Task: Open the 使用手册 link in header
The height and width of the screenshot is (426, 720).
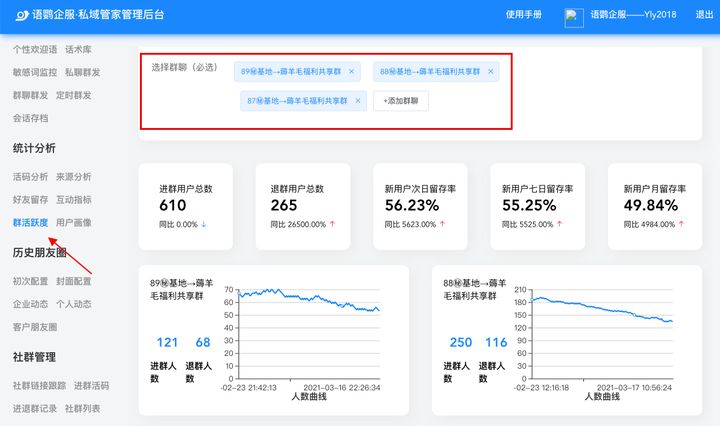Action: (x=523, y=15)
